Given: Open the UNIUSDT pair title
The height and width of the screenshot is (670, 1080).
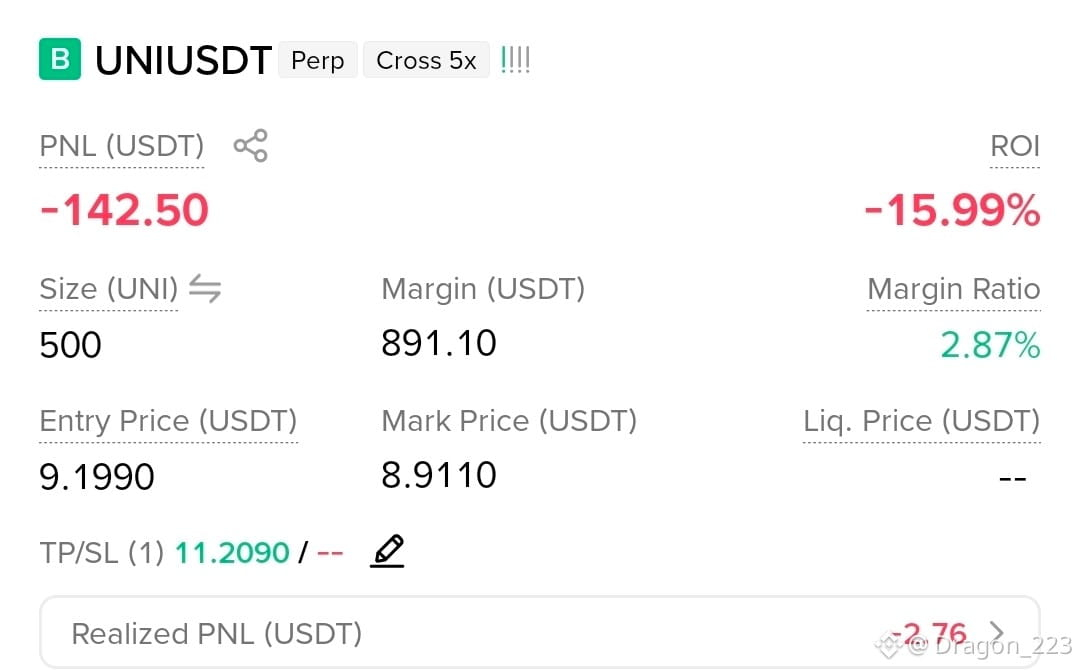Looking at the screenshot, I should 183,60.
